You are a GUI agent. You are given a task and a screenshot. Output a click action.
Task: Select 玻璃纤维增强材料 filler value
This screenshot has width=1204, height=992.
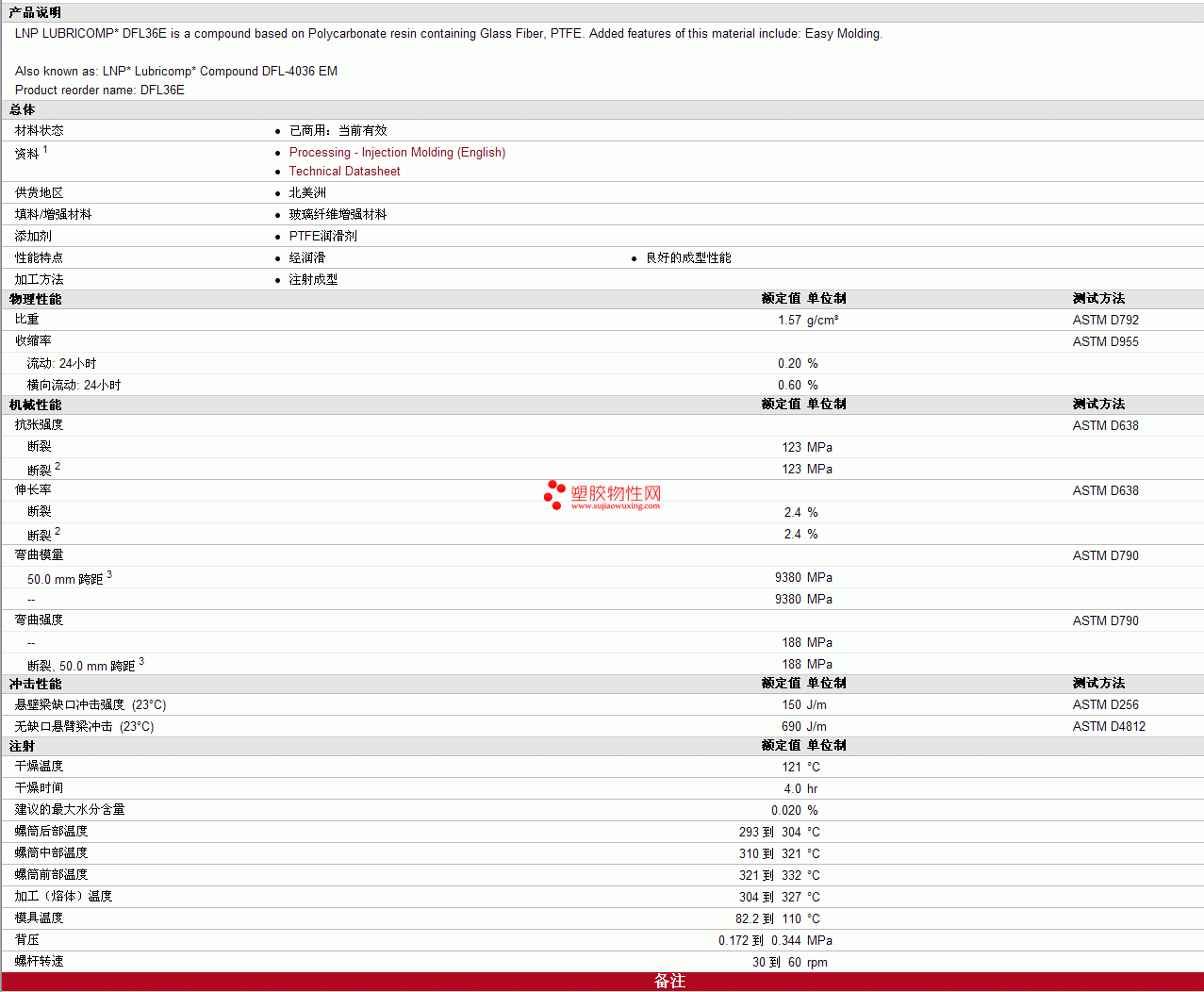click(338, 215)
